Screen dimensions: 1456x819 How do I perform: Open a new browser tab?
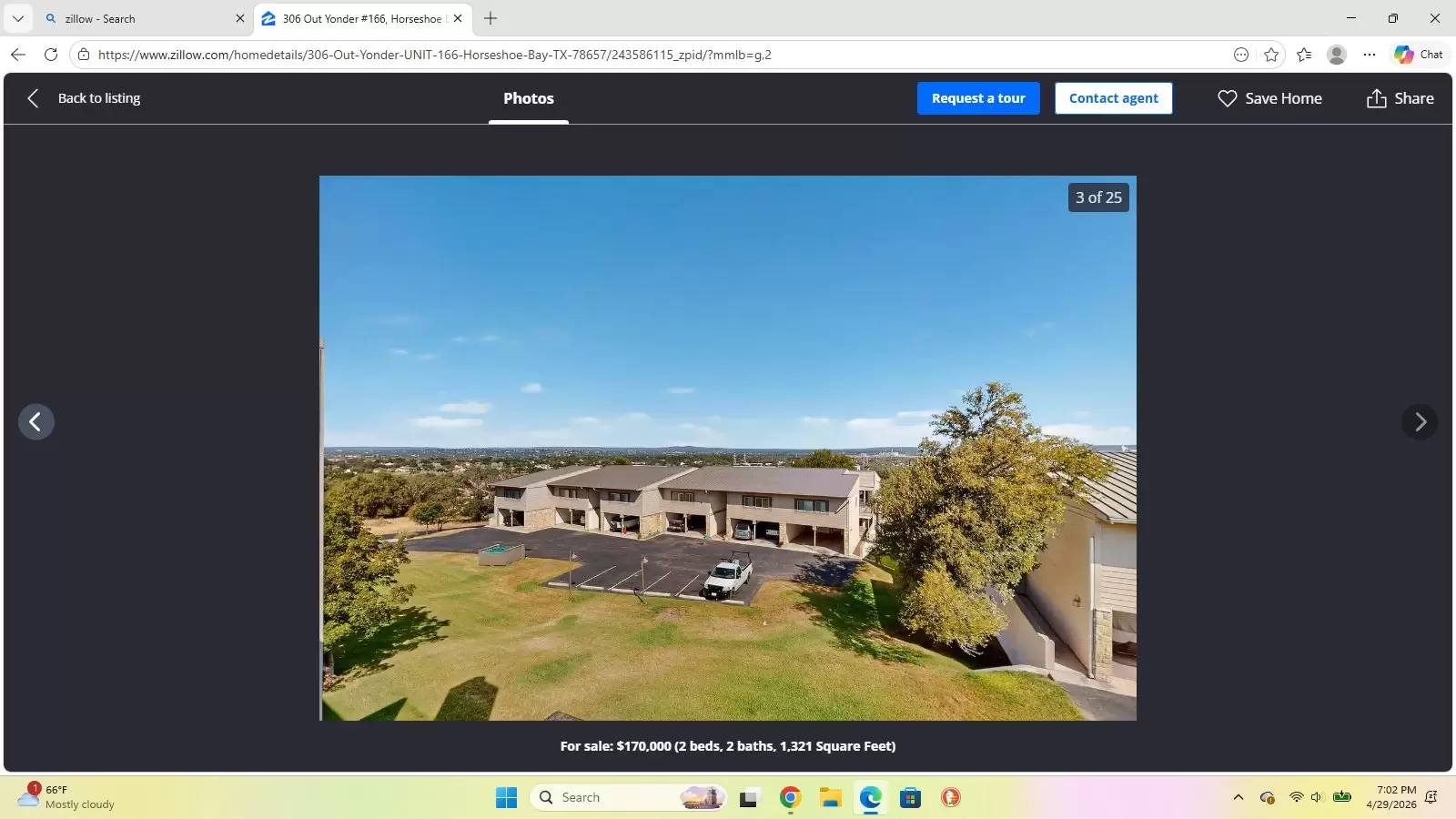(490, 18)
